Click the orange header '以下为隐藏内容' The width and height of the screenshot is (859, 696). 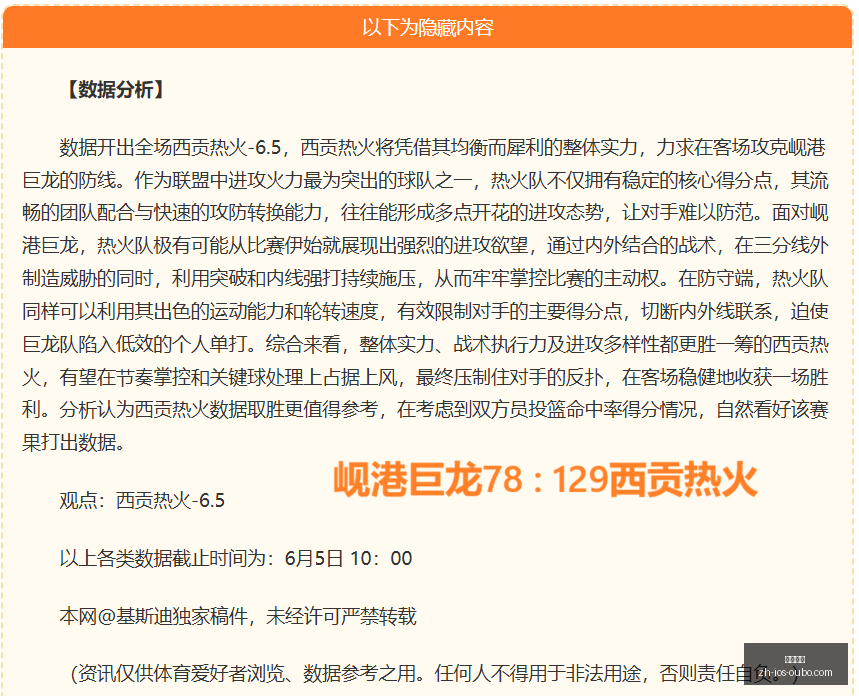tap(427, 27)
